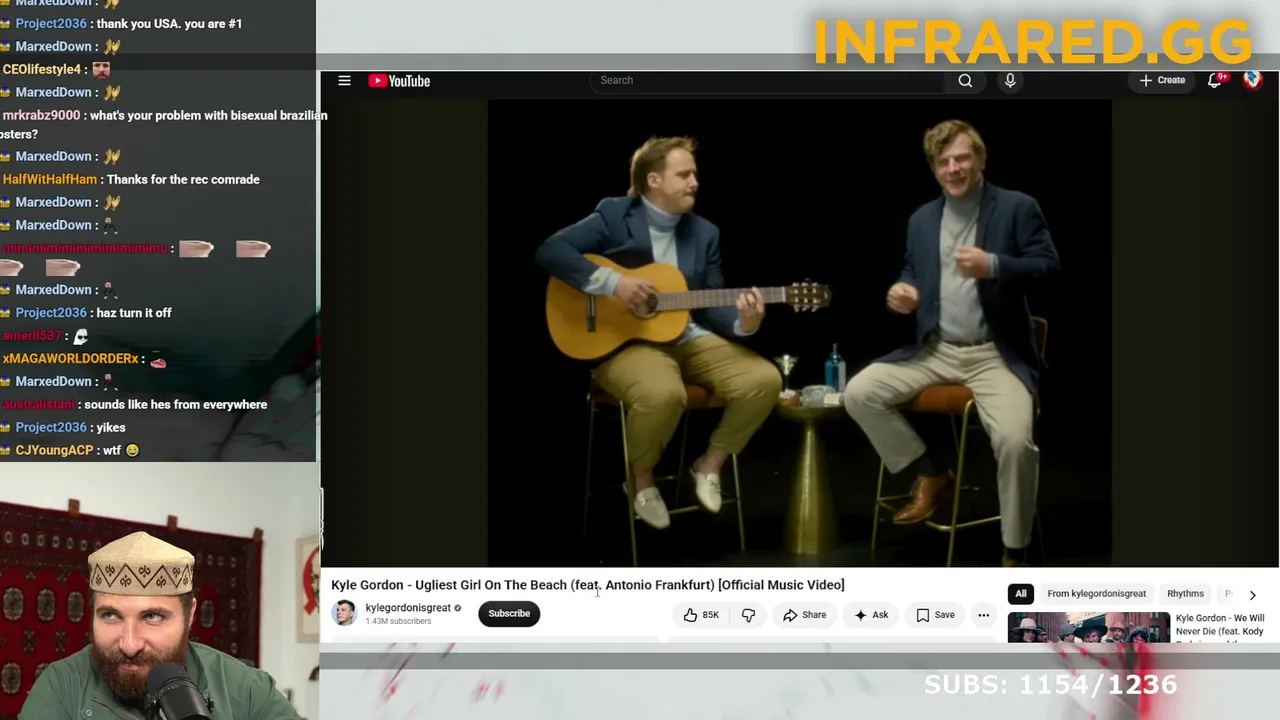Open the account avatar menu
The image size is (1280, 720).
[x=1252, y=81]
